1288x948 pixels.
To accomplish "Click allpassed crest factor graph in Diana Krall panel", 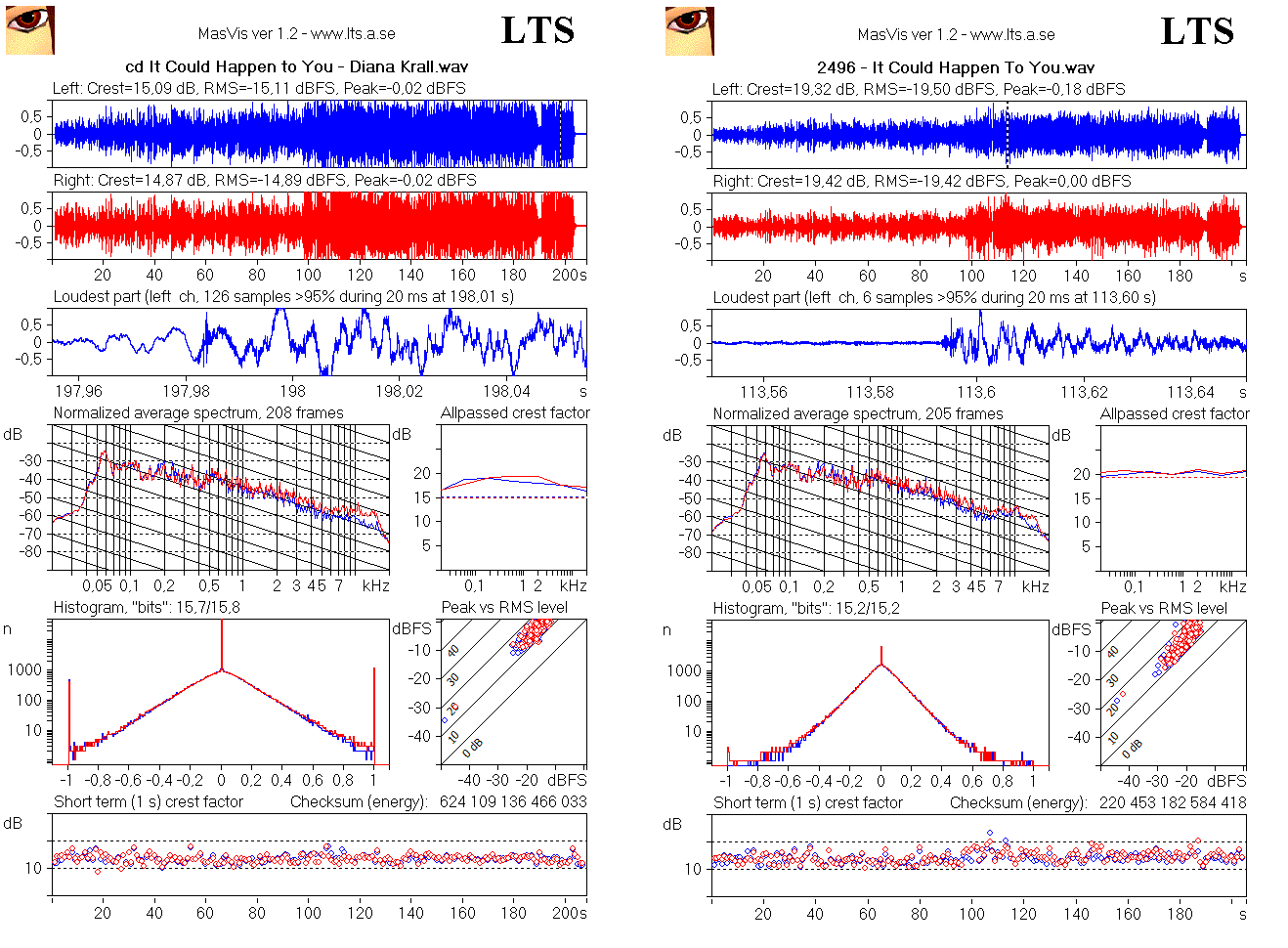I will pos(513,497).
